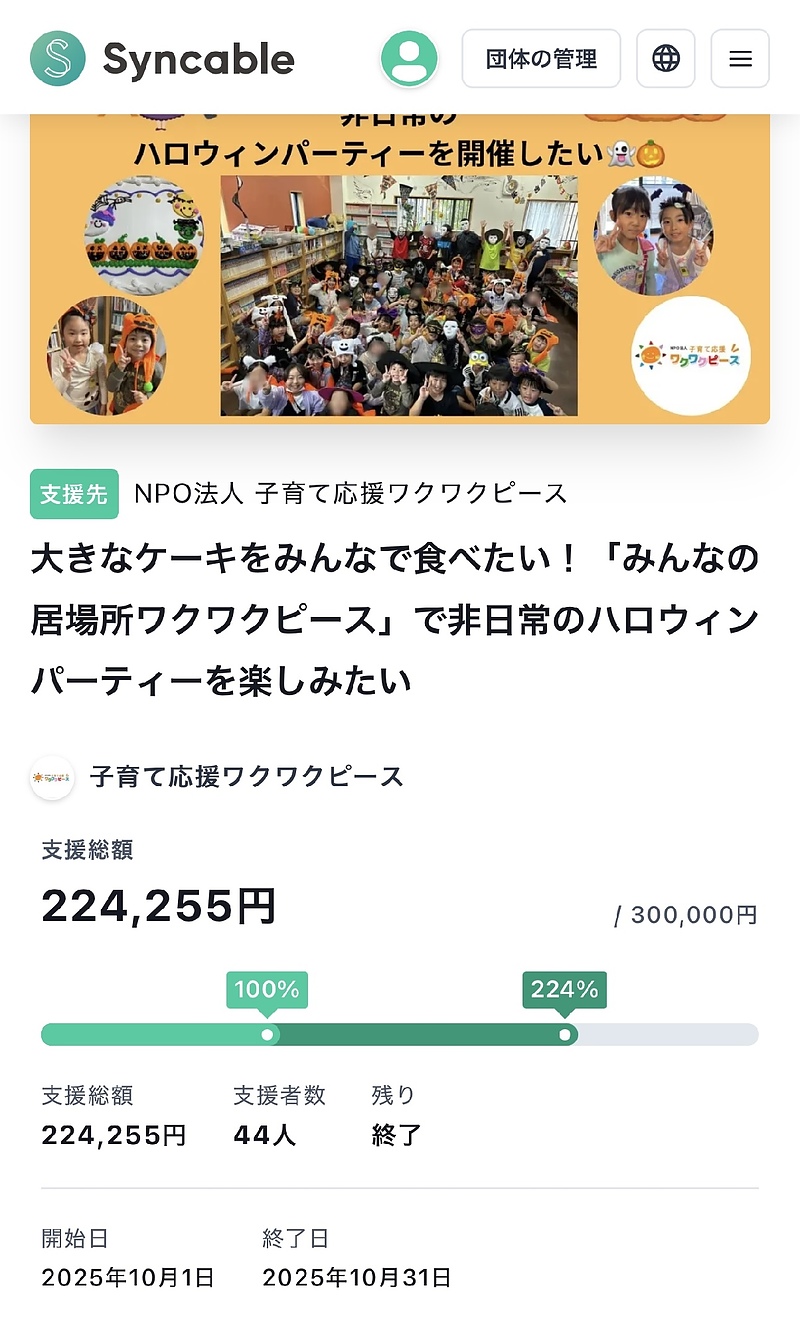Click the Halloween cake circle photo
The width and height of the screenshot is (800, 1328).
point(144,236)
